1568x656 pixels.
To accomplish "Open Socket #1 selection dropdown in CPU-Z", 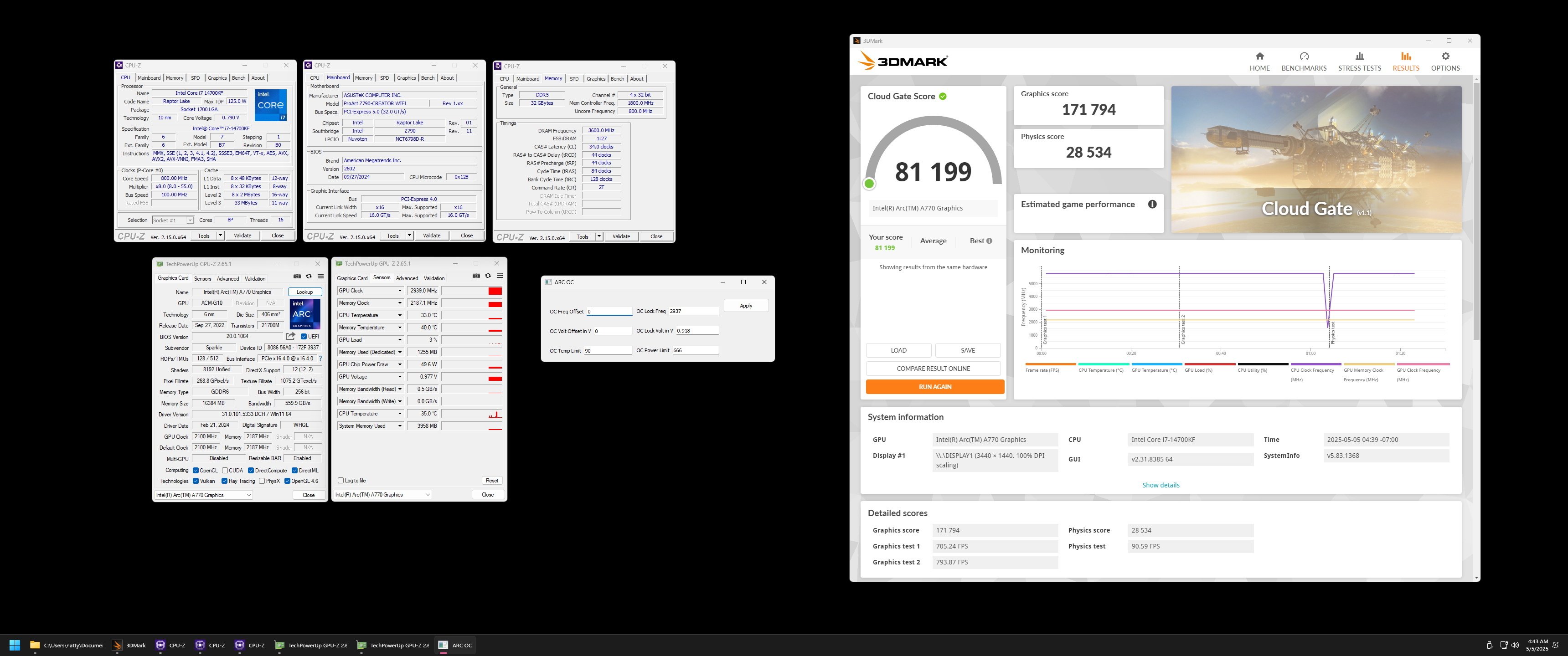I will coord(173,220).
